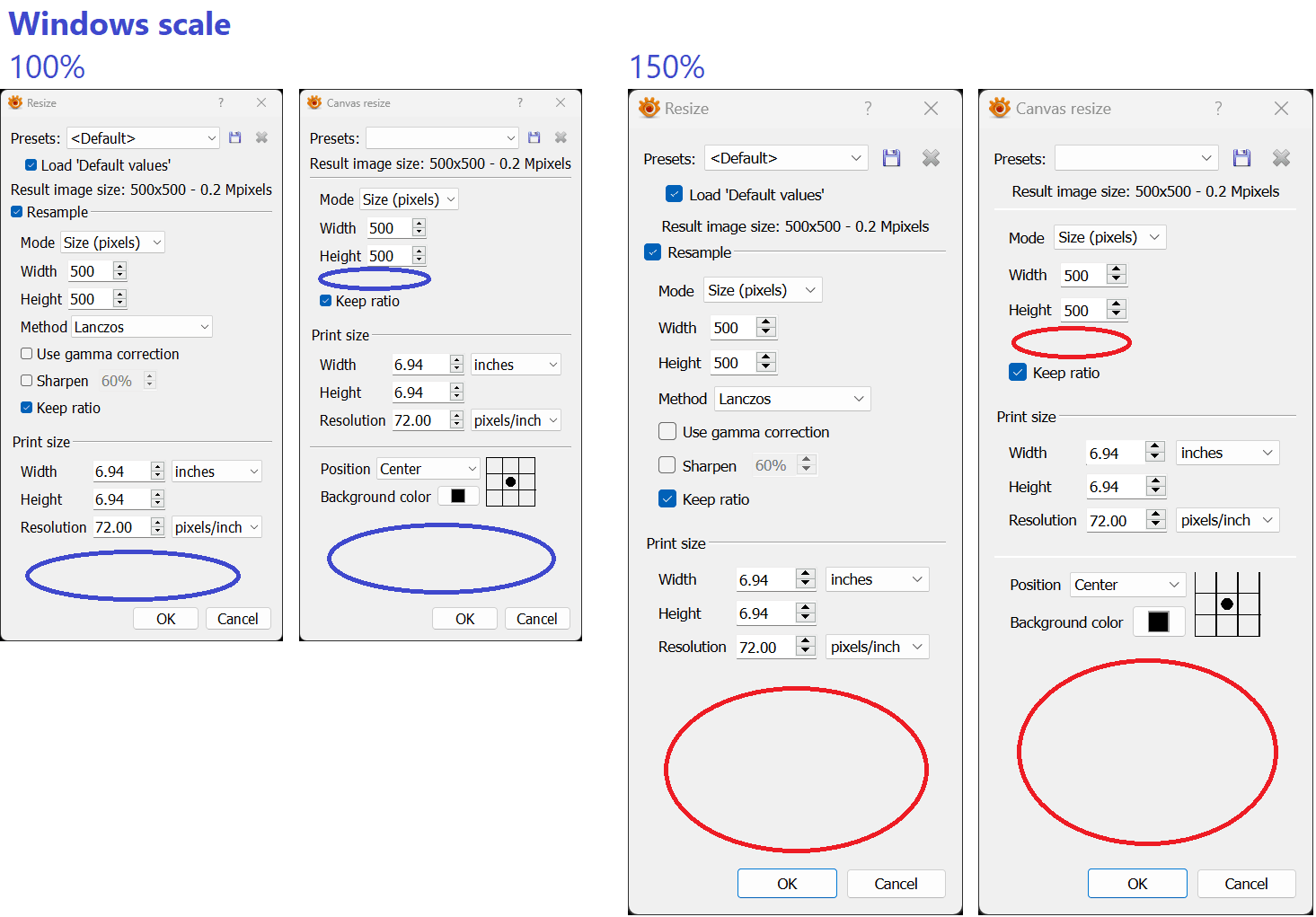Toggle Load 'Default values' in 100% Resize dialog
This screenshot has height=917, width=1316.
(31, 165)
